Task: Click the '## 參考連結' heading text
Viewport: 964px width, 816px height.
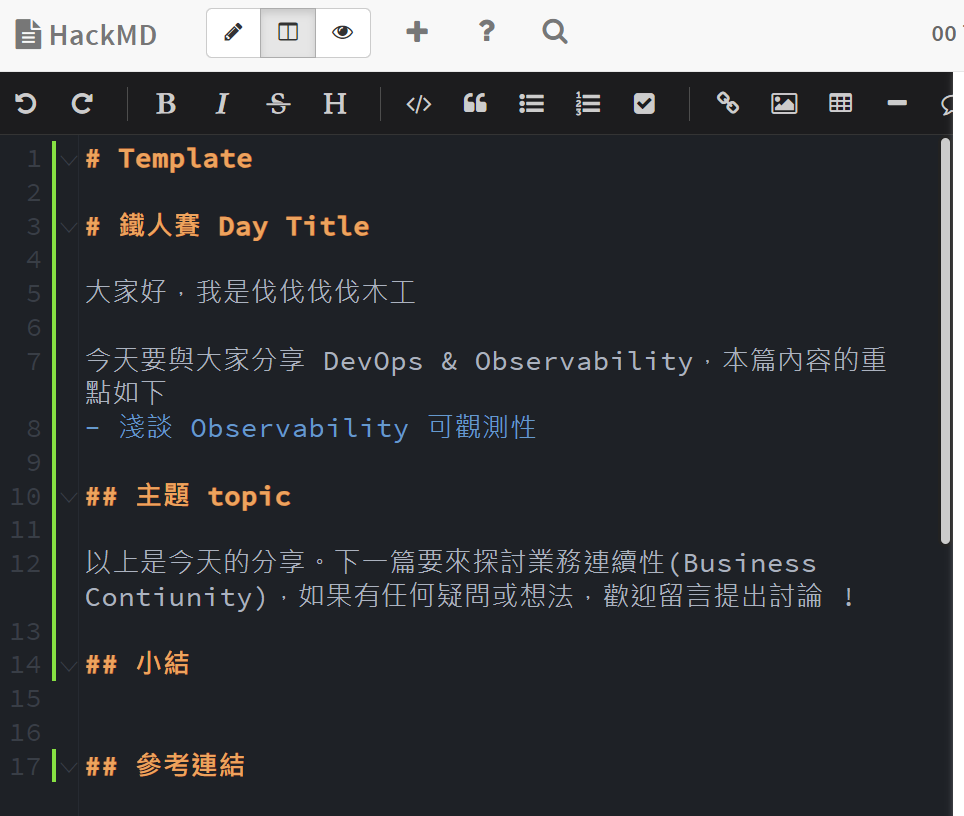Action: (x=165, y=766)
